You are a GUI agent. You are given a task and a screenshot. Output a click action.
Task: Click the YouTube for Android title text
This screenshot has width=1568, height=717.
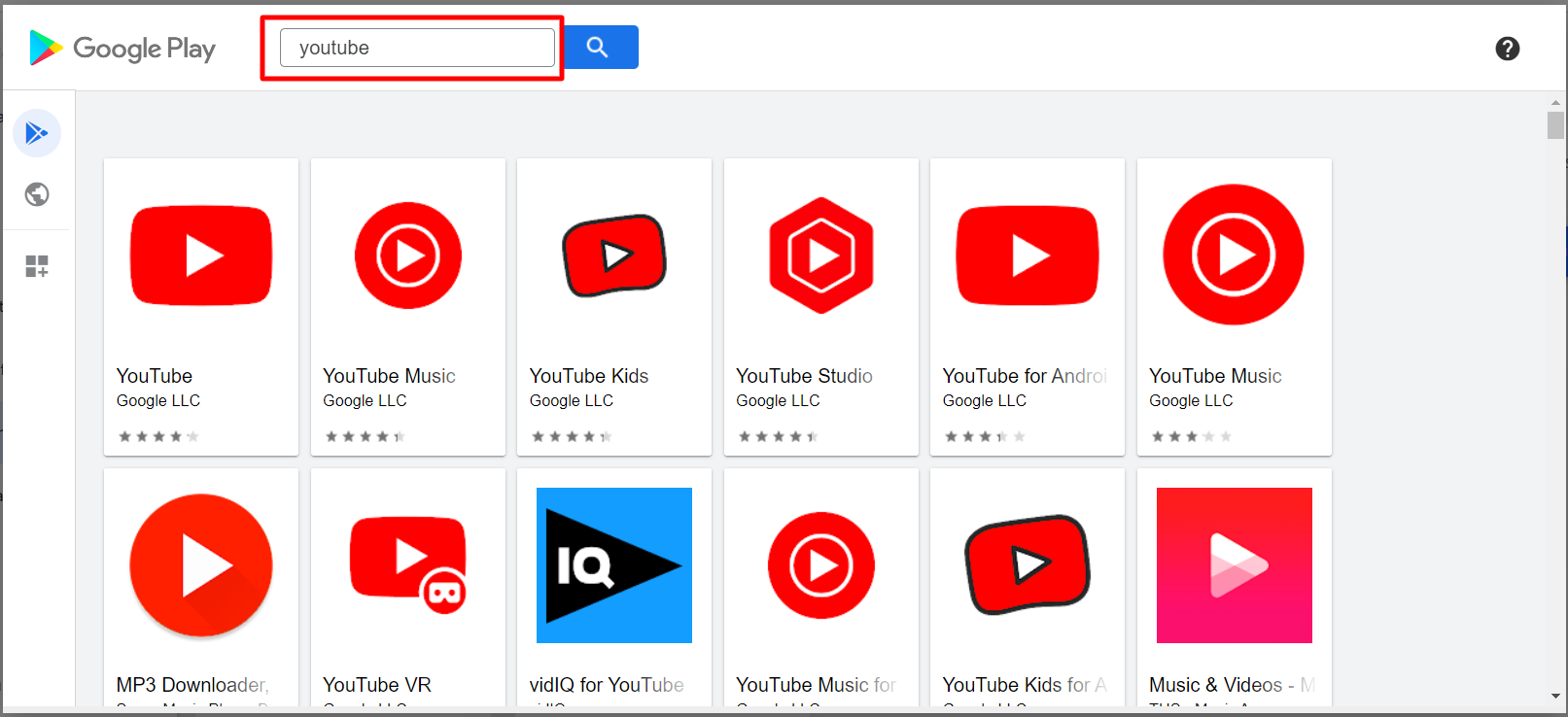click(1025, 376)
